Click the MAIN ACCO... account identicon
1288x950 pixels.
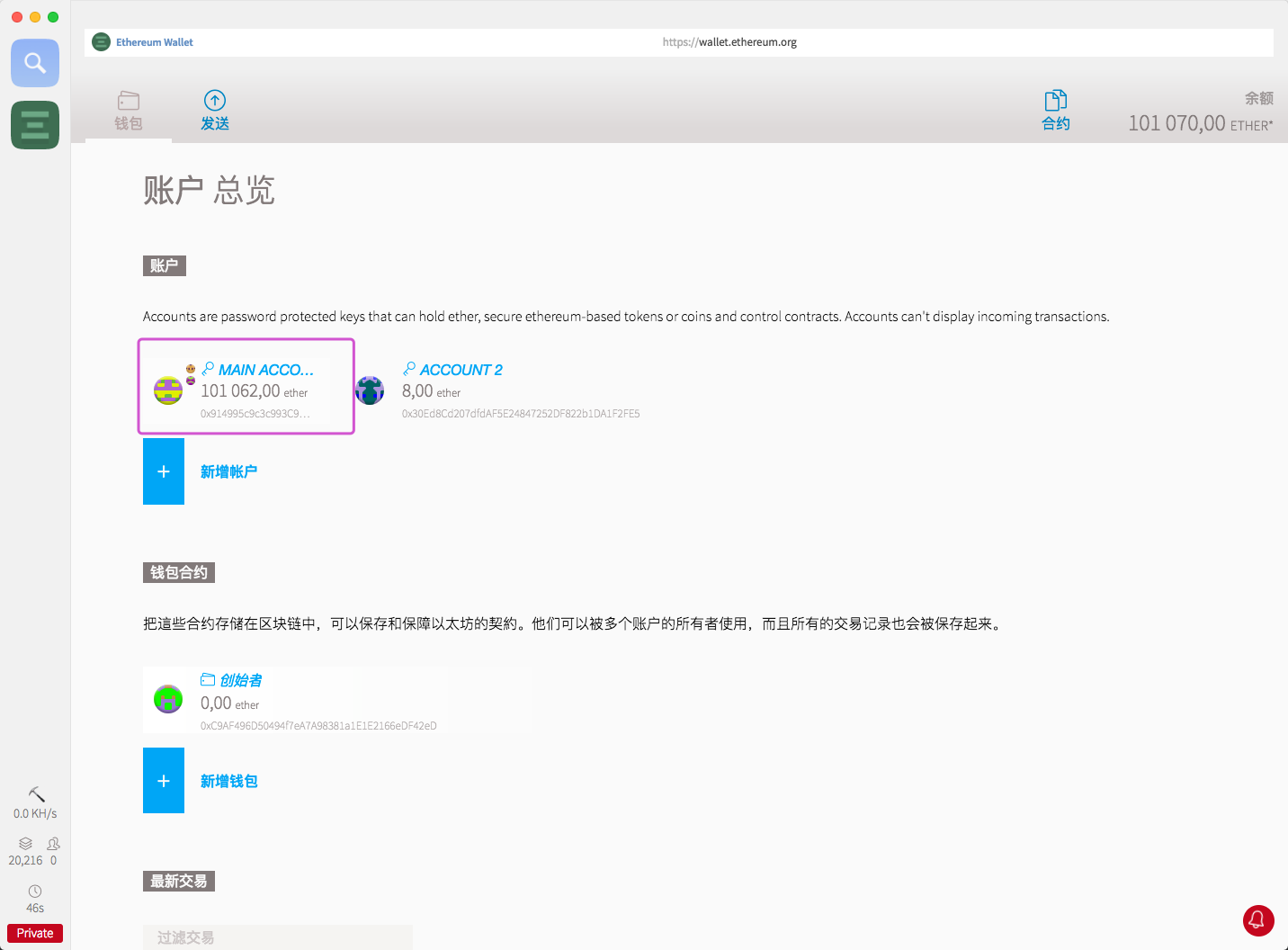click(168, 390)
